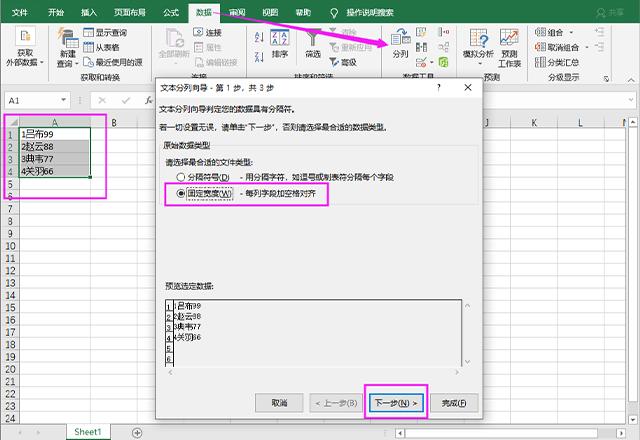Switch to the Insert (插入) tab
This screenshot has width=640, height=440.
pos(89,12)
